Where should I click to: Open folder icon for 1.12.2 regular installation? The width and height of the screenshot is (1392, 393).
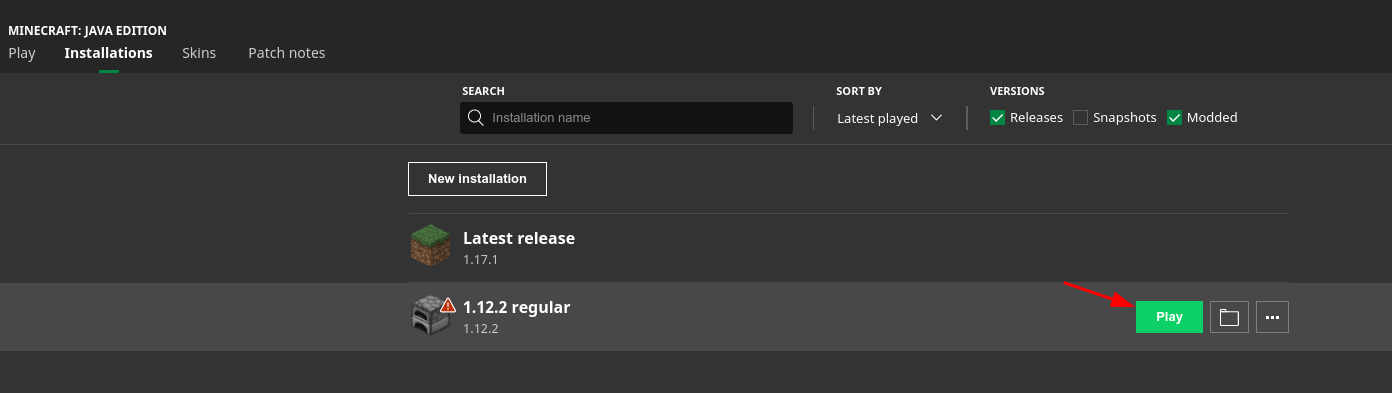1229,317
